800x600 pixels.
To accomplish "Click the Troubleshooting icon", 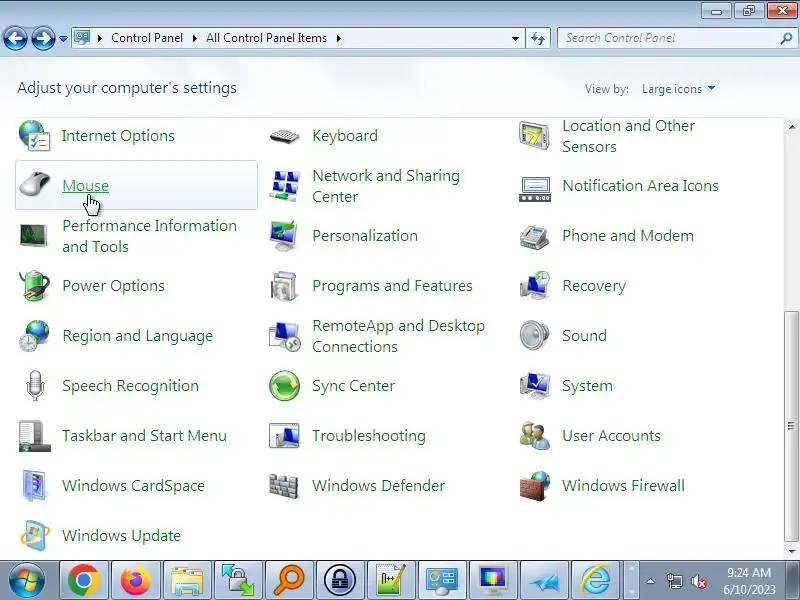I will click(284, 436).
